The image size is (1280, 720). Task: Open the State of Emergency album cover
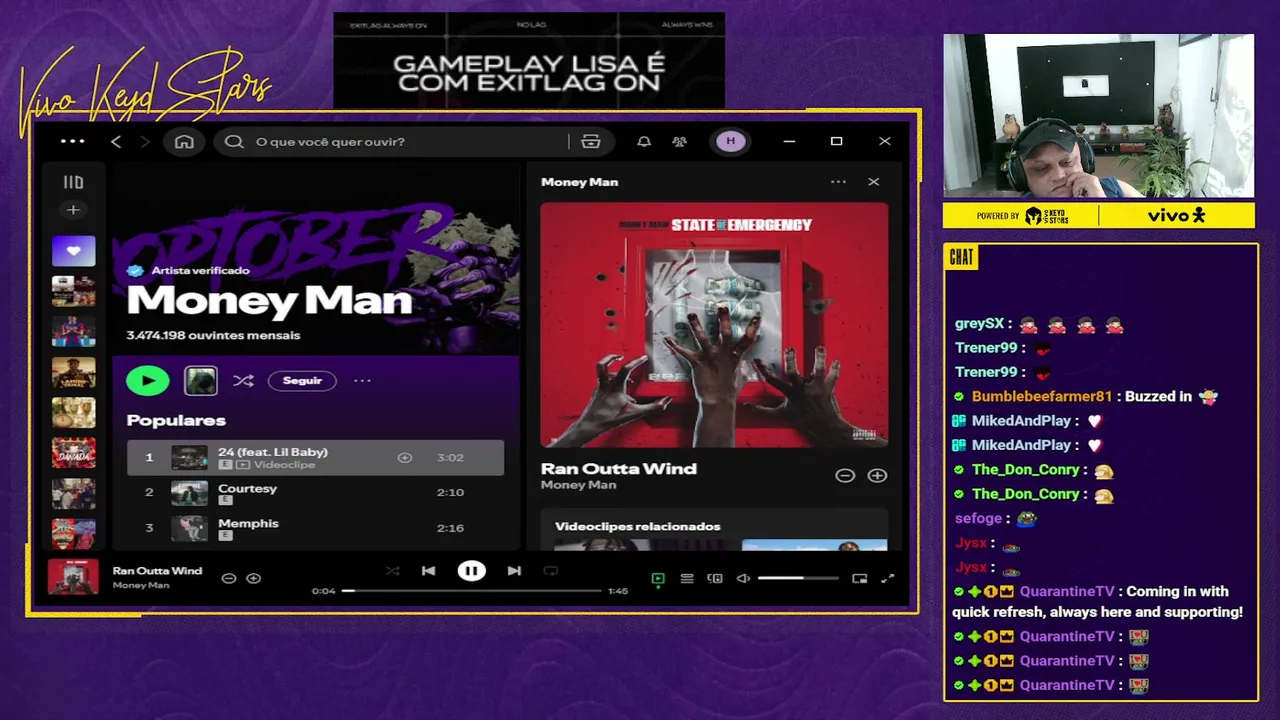[714, 325]
